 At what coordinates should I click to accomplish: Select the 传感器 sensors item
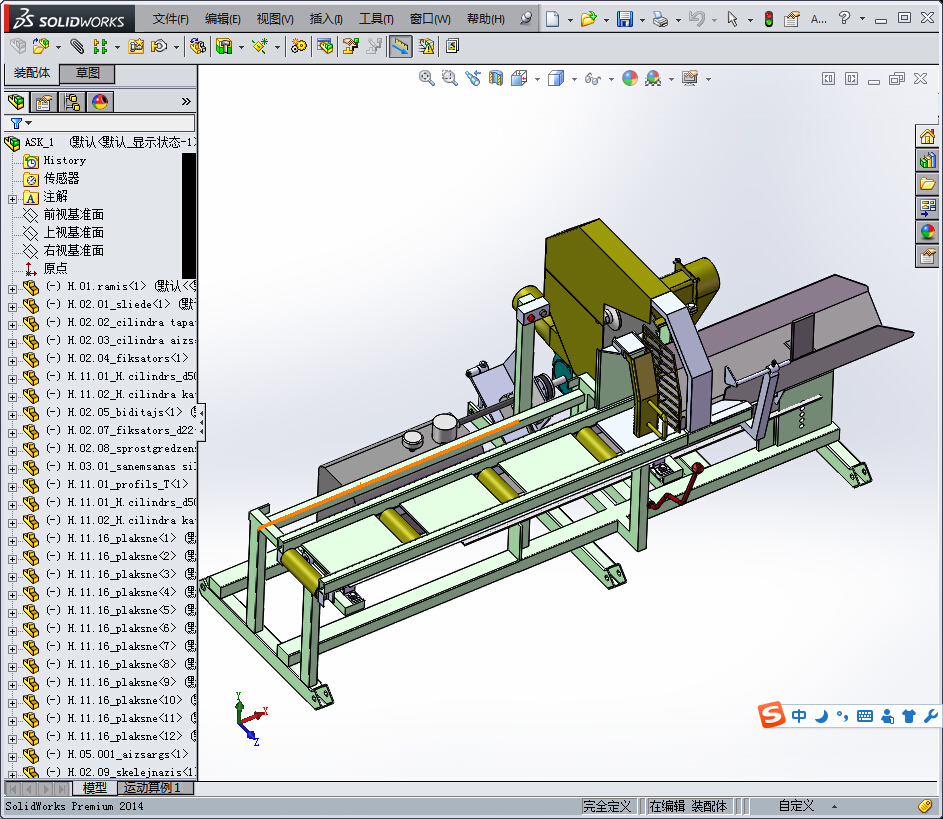(61, 179)
